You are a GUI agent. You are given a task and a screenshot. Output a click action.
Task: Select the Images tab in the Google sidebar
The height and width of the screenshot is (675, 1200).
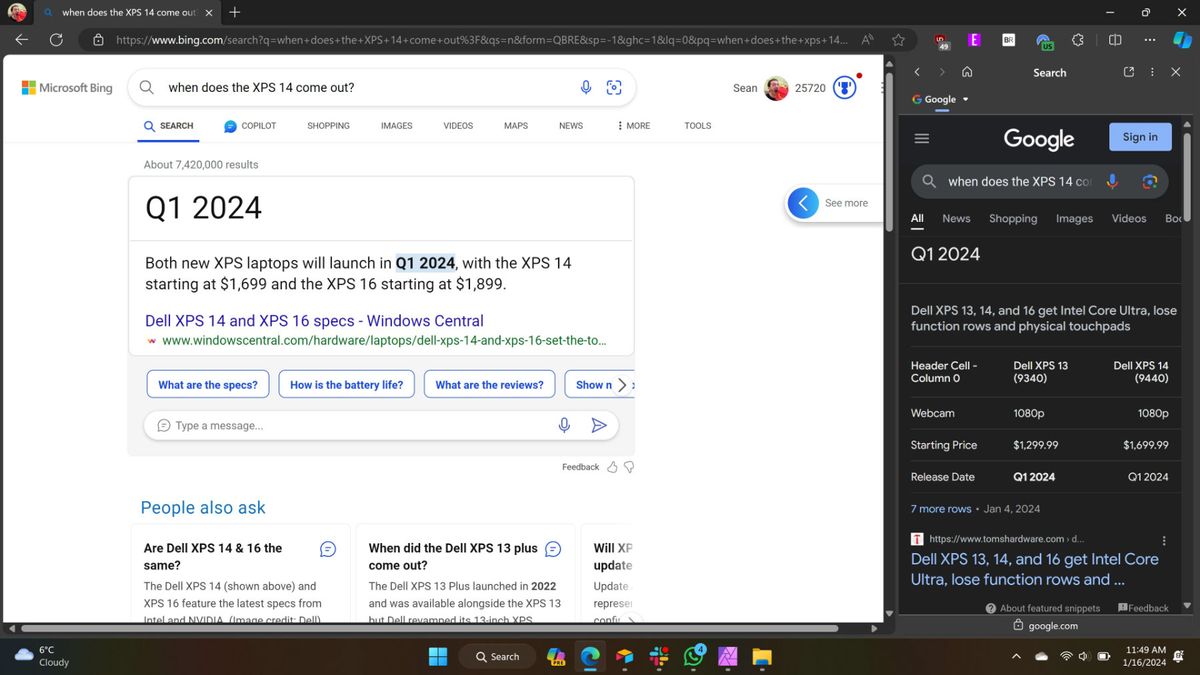click(x=1074, y=218)
